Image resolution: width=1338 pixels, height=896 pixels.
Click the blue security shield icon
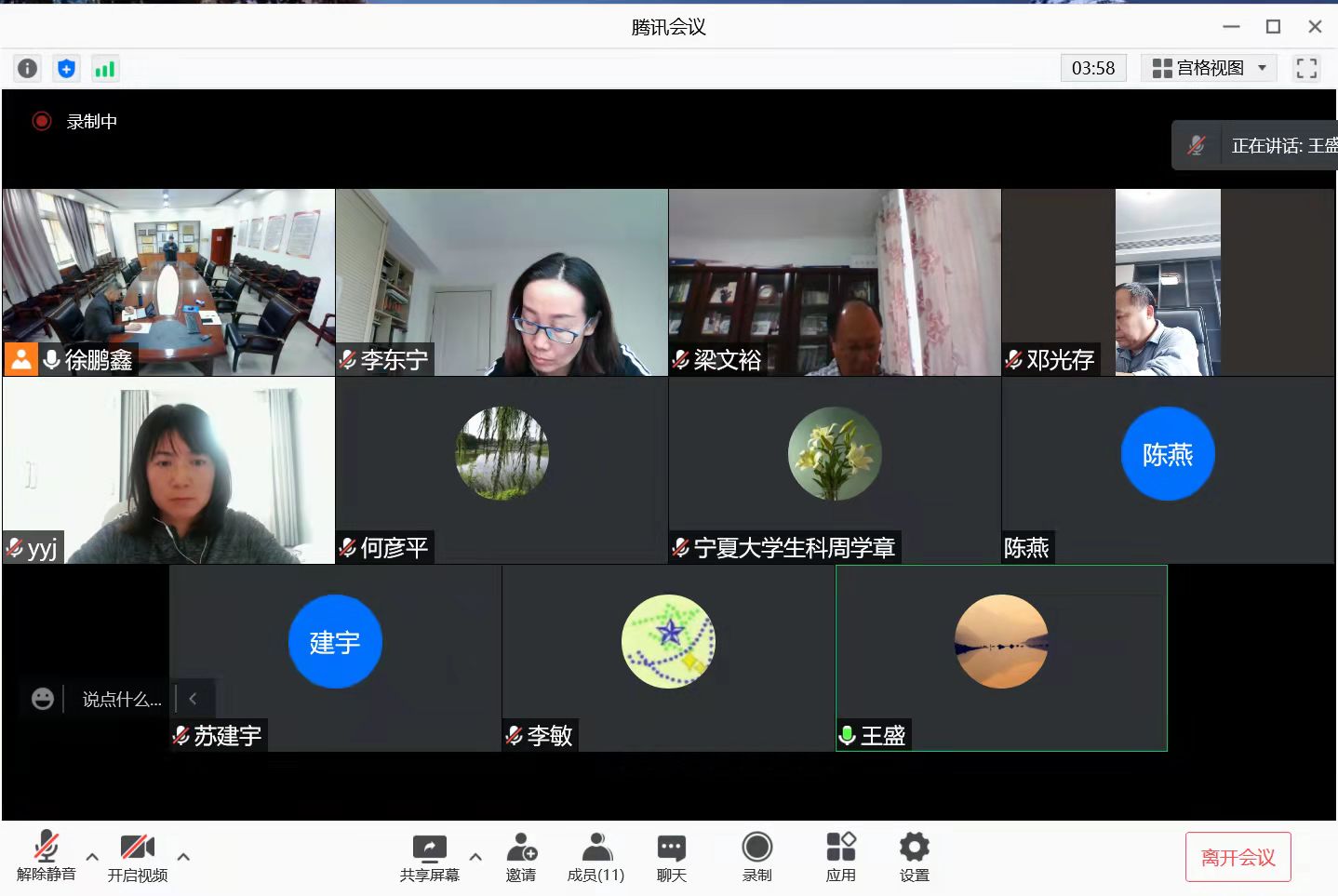click(66, 68)
